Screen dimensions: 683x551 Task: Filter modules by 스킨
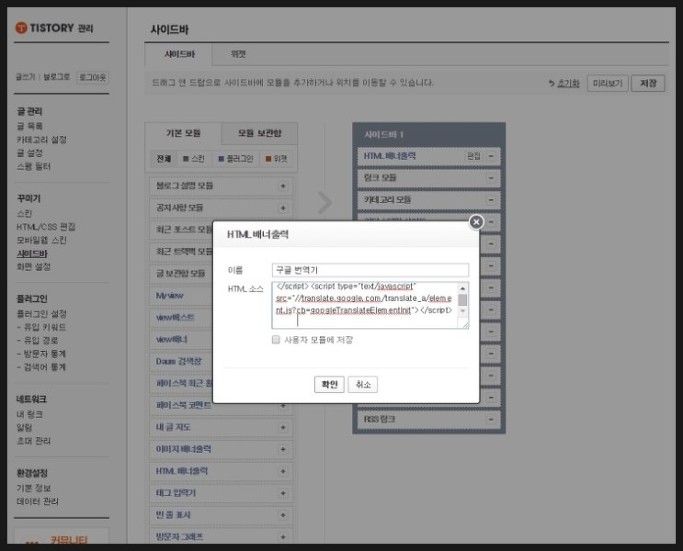coord(194,159)
